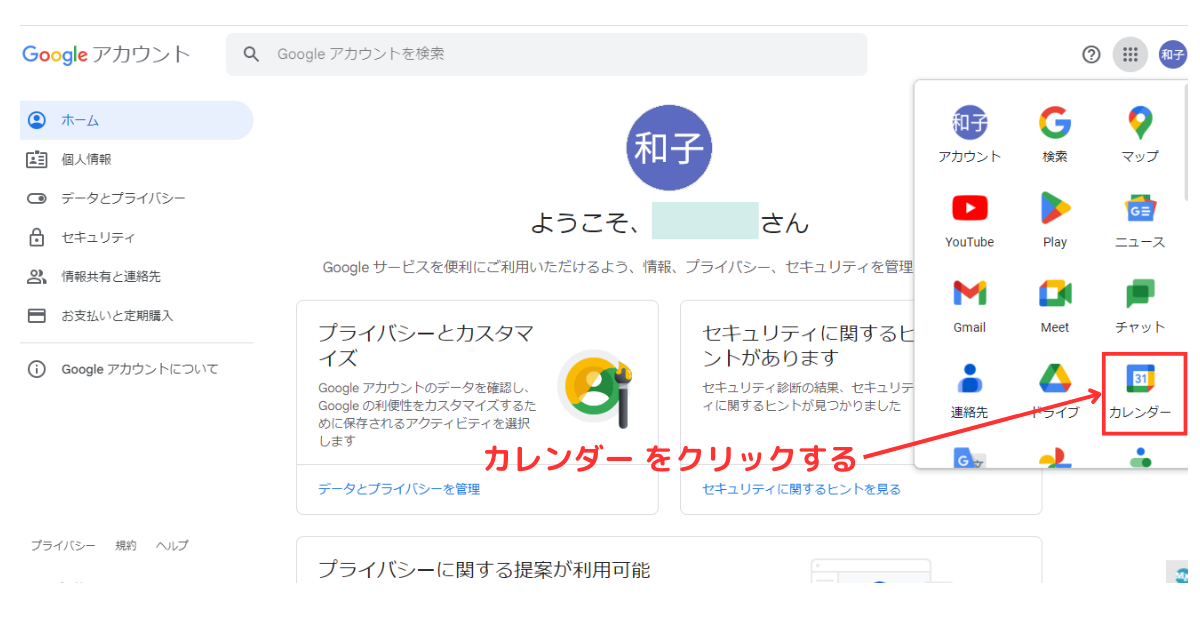Open Google 検索 from the apps grid
1200x630 pixels.
click(1054, 132)
